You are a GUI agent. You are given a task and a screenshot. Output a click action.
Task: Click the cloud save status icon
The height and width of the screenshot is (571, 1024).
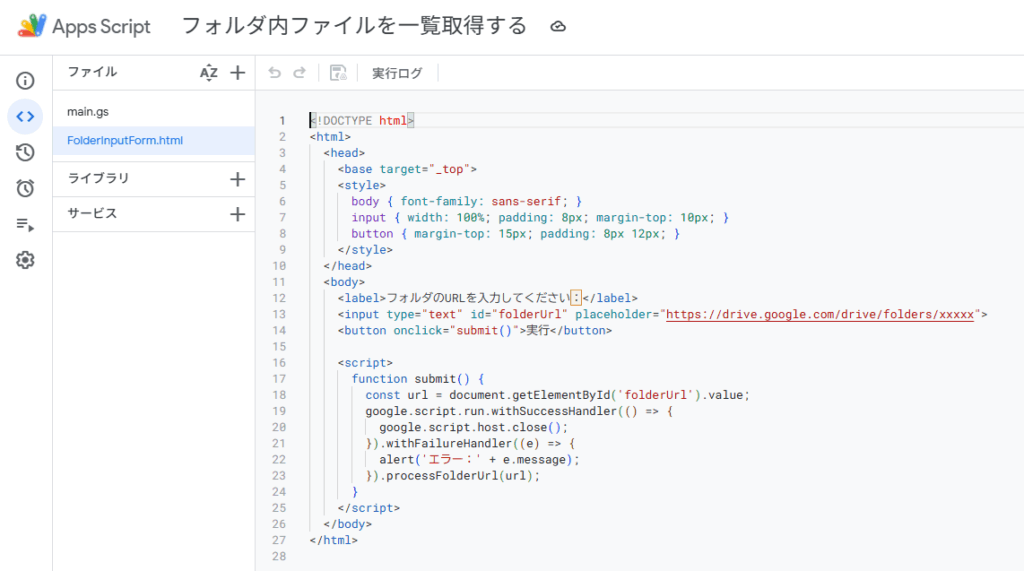(559, 27)
